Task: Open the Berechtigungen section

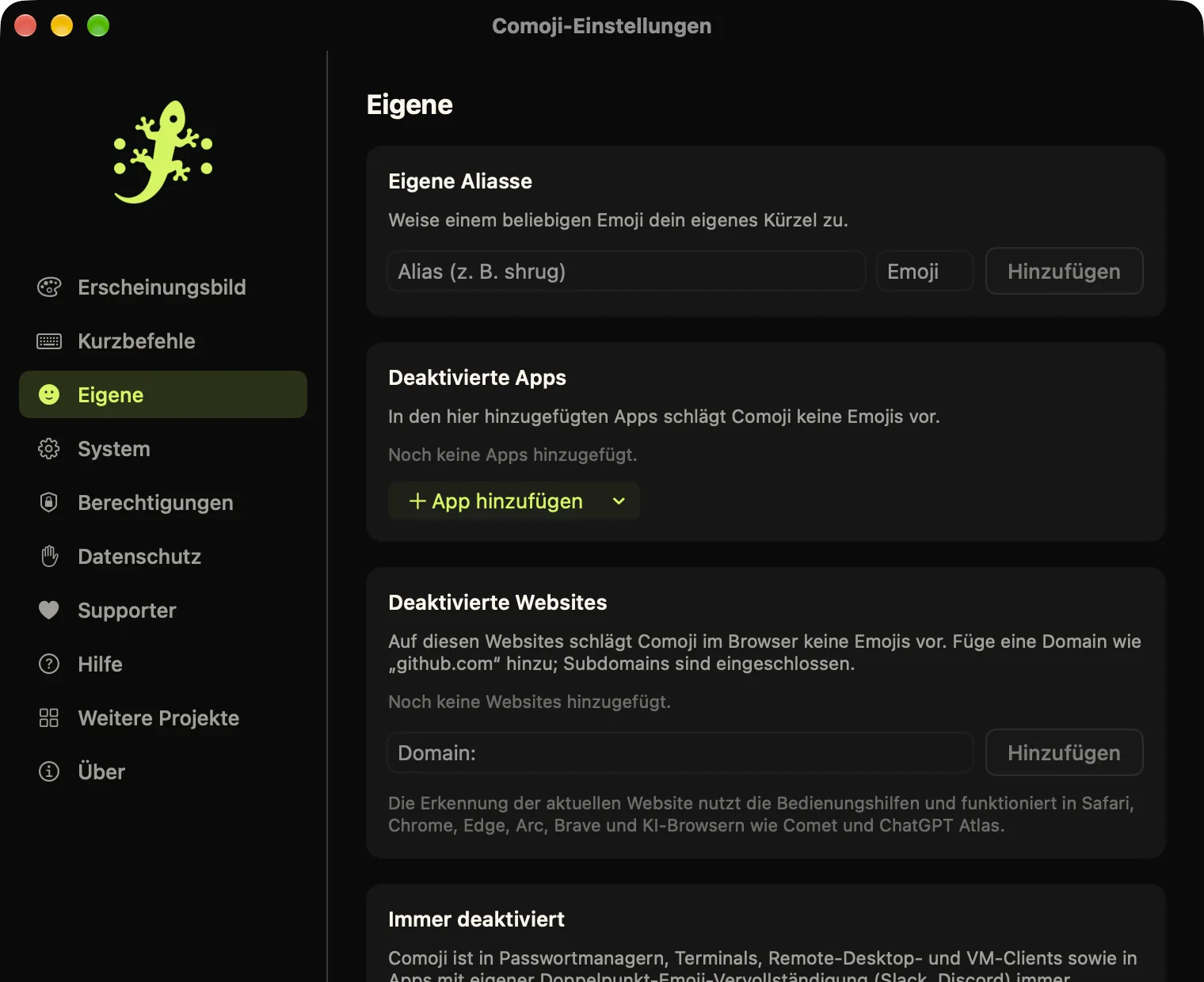Action: pos(163,503)
